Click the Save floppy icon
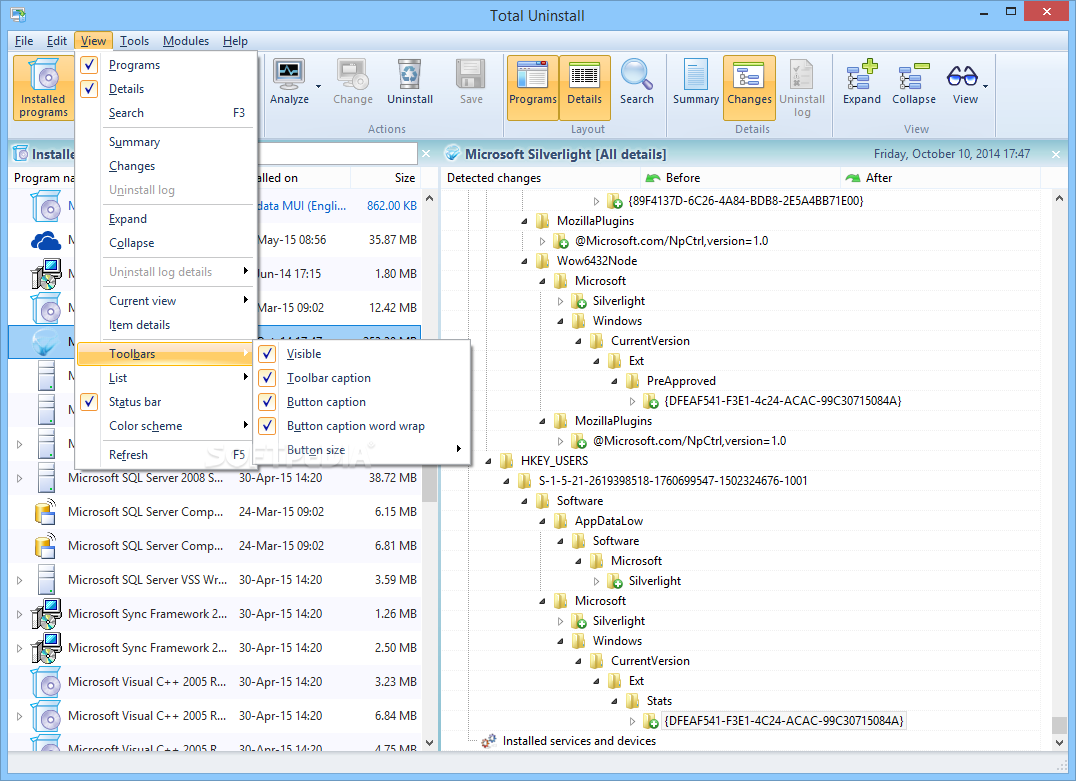The height and width of the screenshot is (781, 1076). tap(471, 74)
